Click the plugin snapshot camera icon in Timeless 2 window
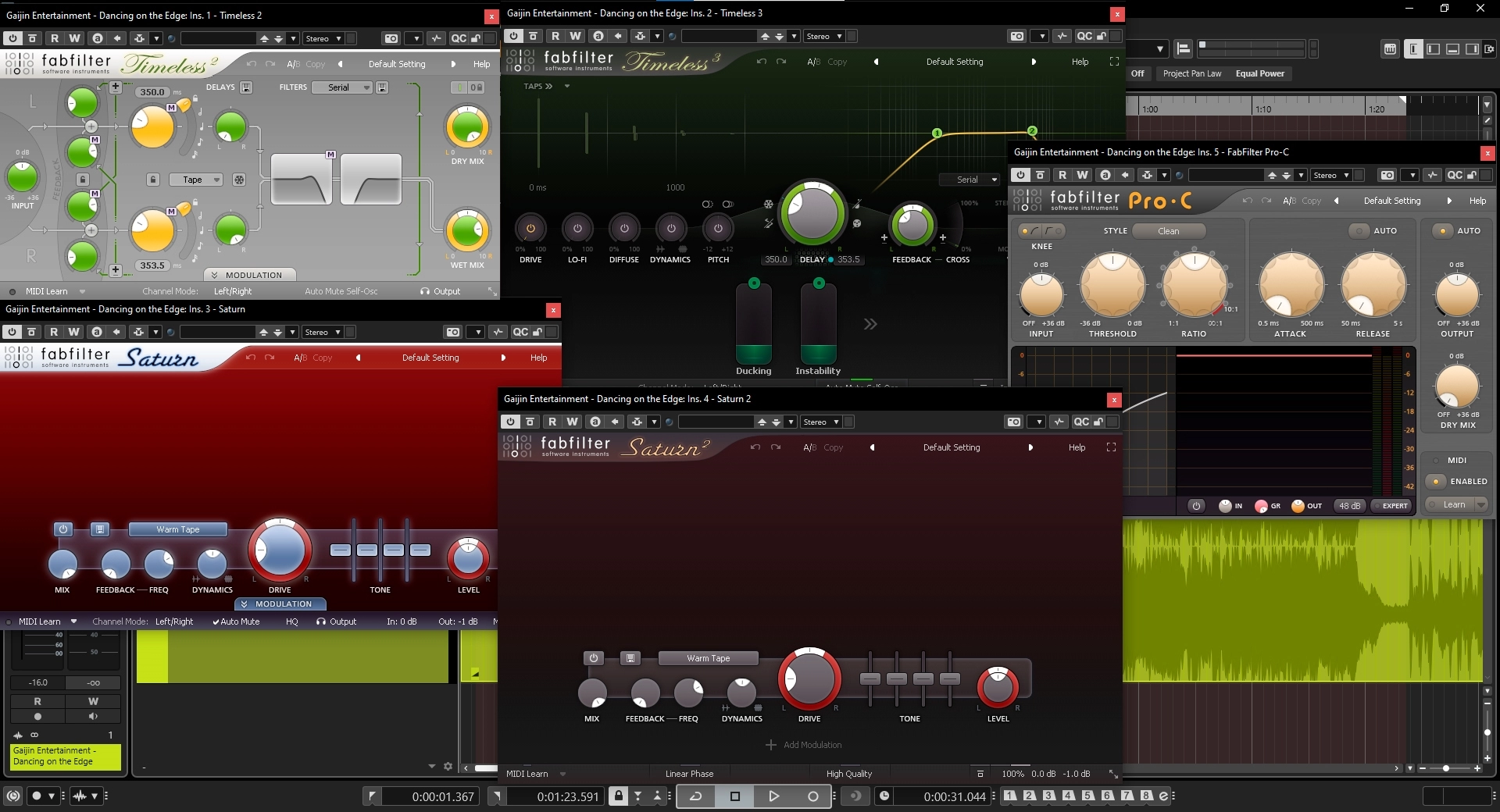Viewport: 1500px width, 812px height. 391,38
